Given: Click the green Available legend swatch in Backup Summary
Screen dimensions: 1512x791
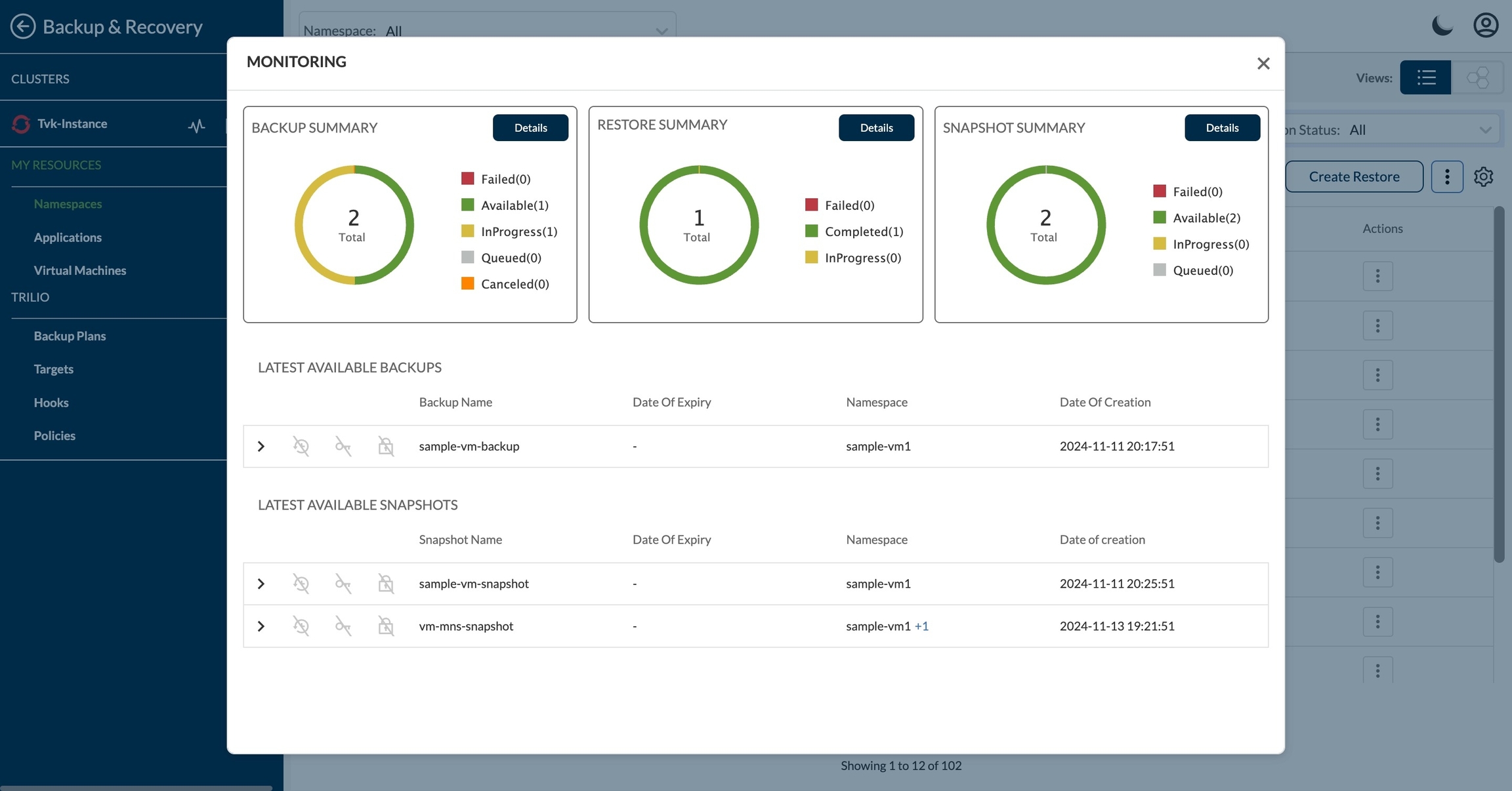Looking at the screenshot, I should click(467, 205).
